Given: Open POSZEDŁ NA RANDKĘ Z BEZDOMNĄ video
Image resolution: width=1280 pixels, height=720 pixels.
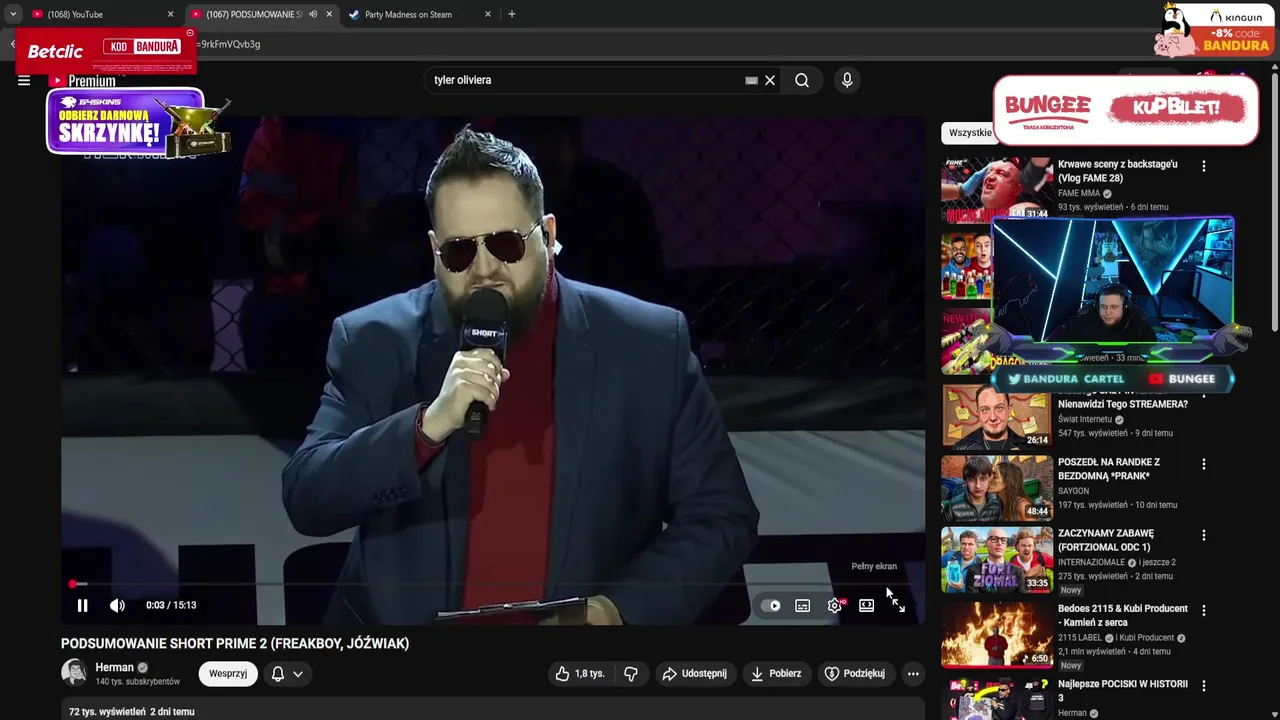Looking at the screenshot, I should coord(1109,469).
